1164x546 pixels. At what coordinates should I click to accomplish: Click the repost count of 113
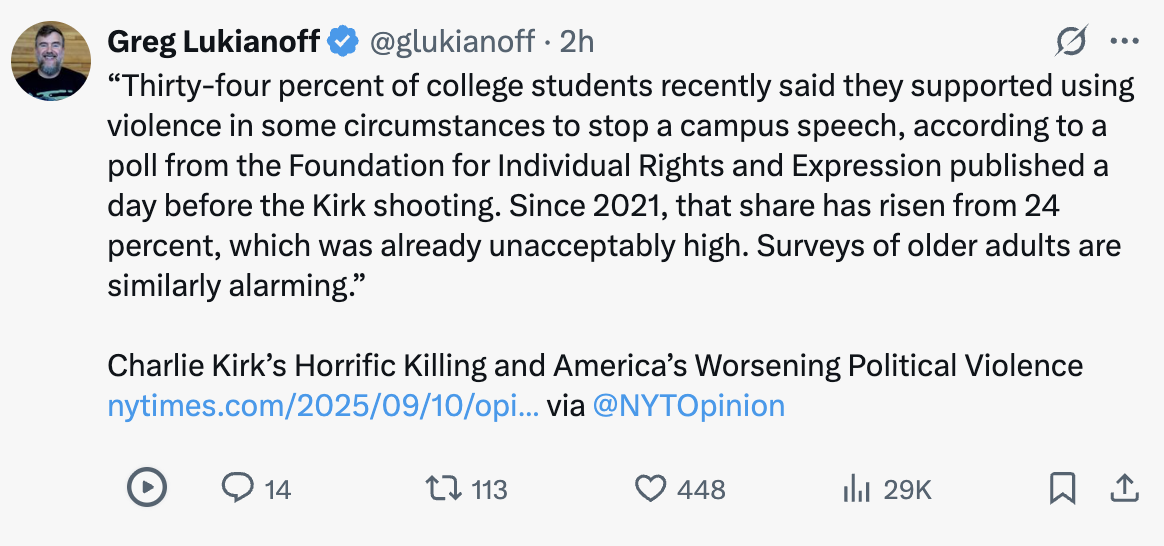(490, 489)
